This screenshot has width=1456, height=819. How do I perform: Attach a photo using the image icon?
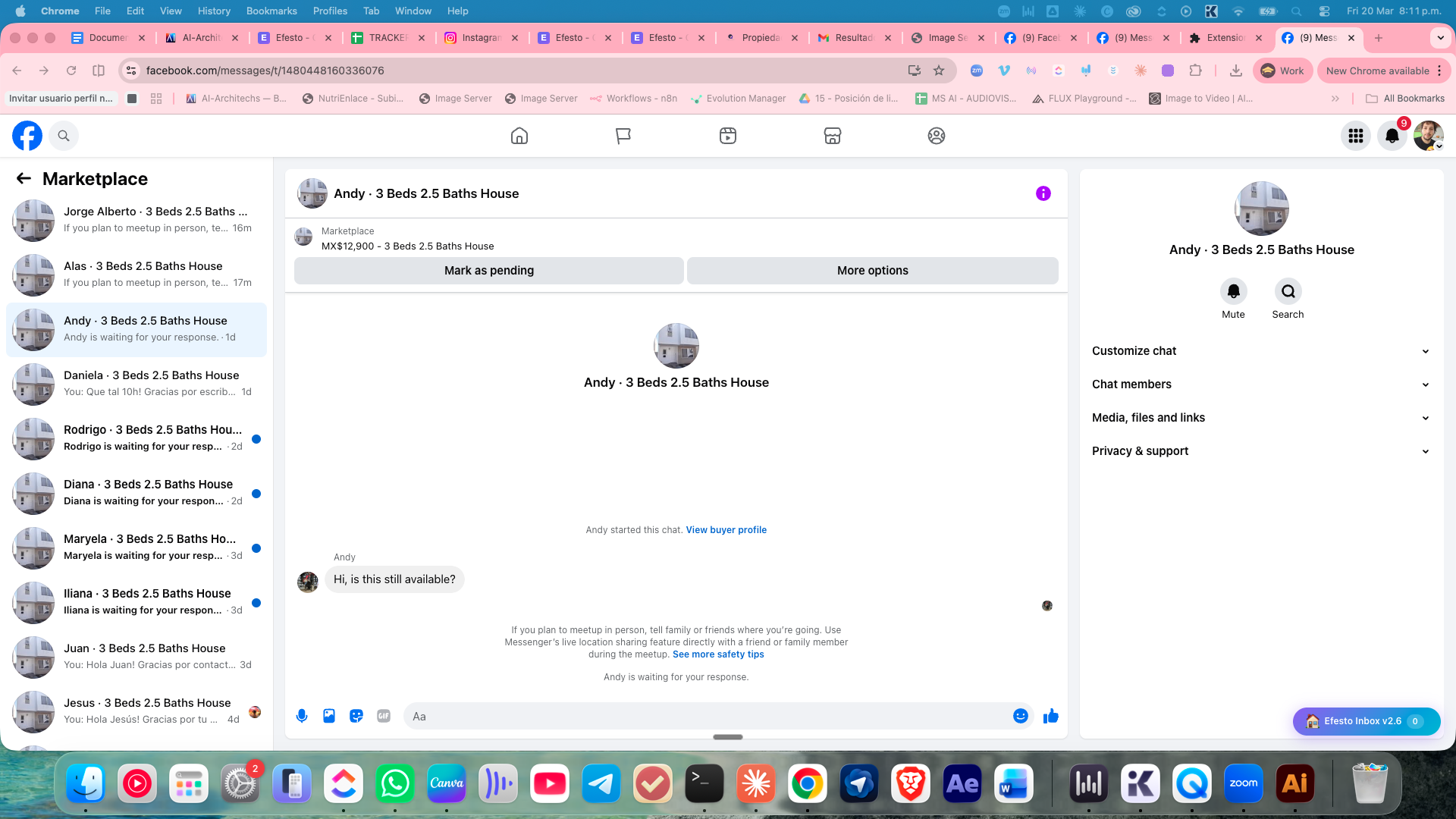point(329,716)
